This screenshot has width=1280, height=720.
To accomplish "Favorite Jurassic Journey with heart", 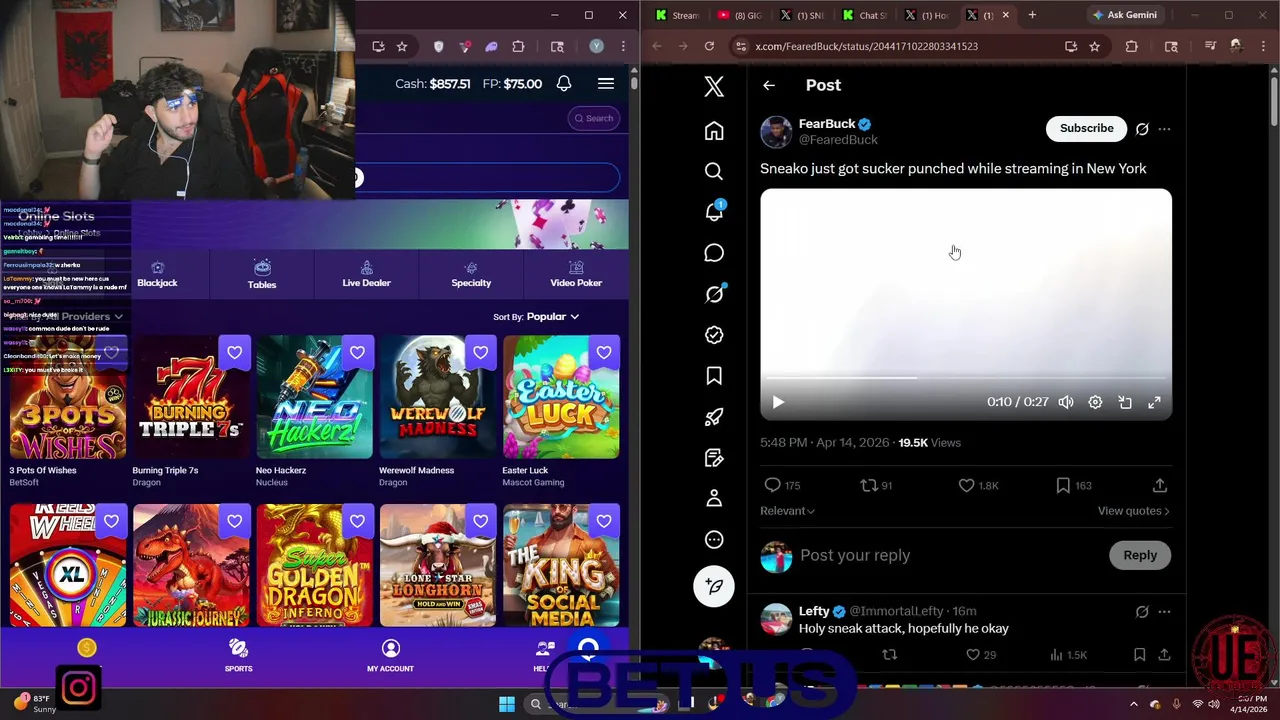I will tap(234, 521).
